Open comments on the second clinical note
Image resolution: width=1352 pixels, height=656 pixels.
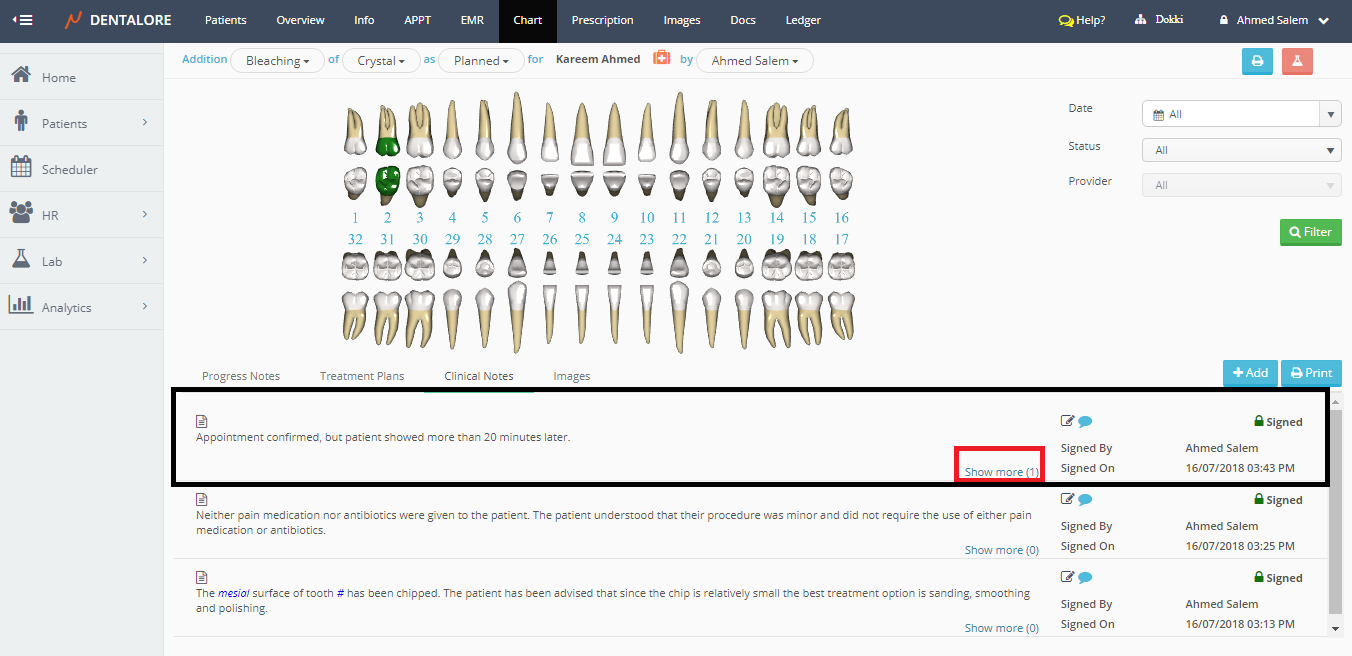(x=1085, y=499)
